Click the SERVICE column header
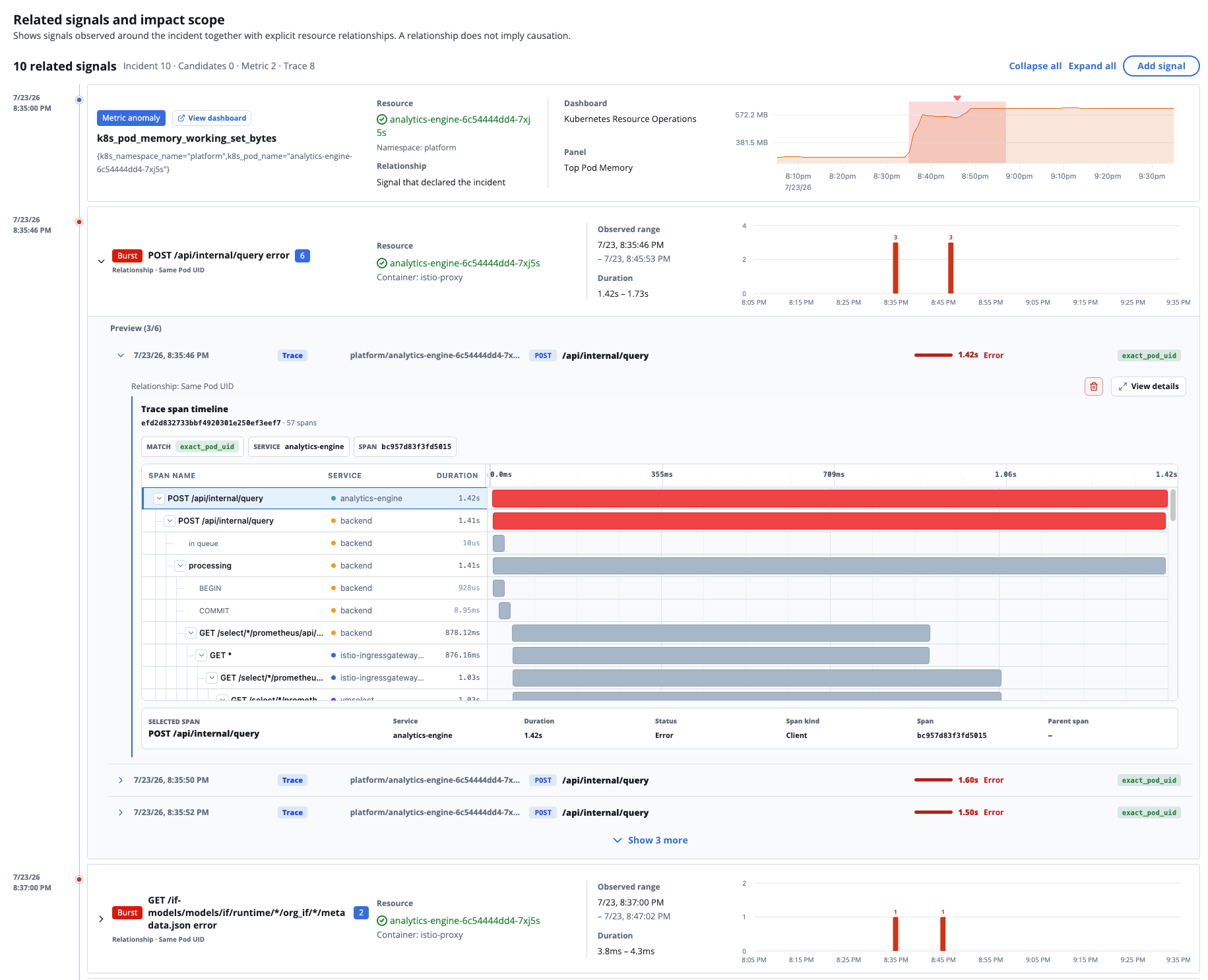The height and width of the screenshot is (980, 1208). (344, 475)
